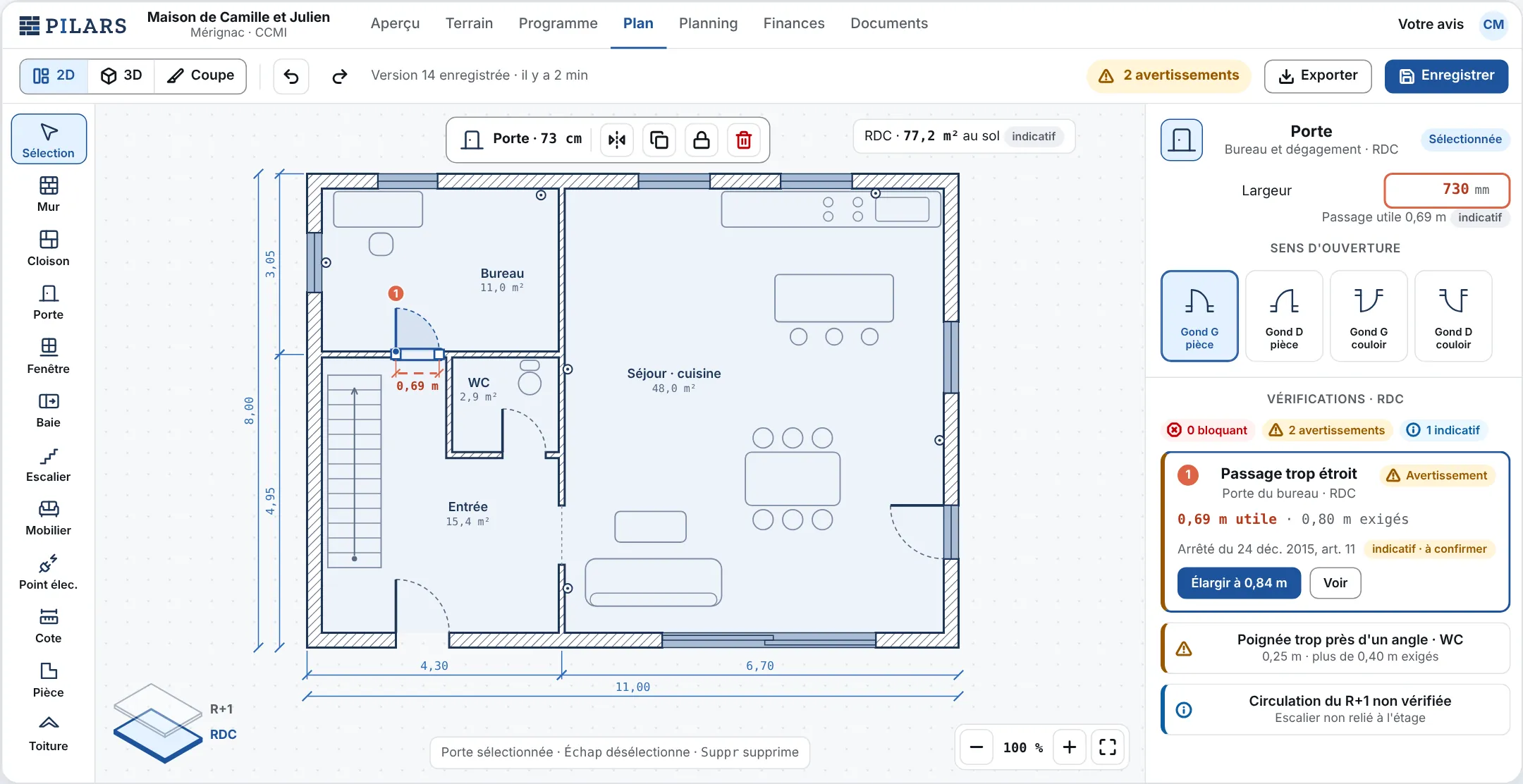This screenshot has width=1523, height=784.
Task: Mirror the selected door
Action: (617, 140)
